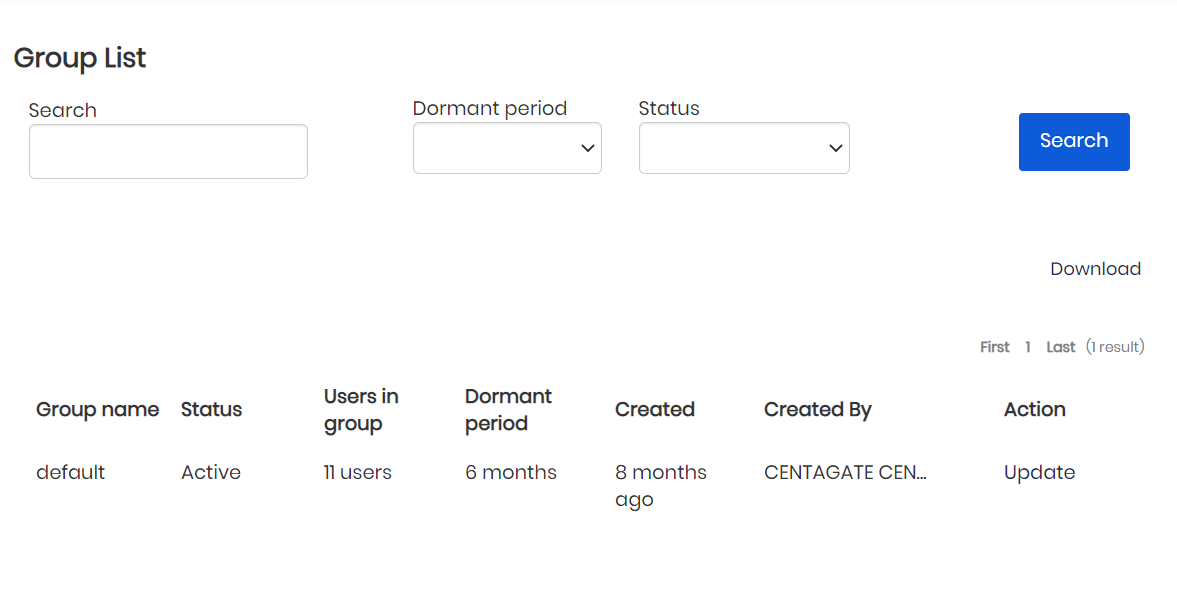Select the default group name cell
The height and width of the screenshot is (595, 1177).
pos(70,472)
